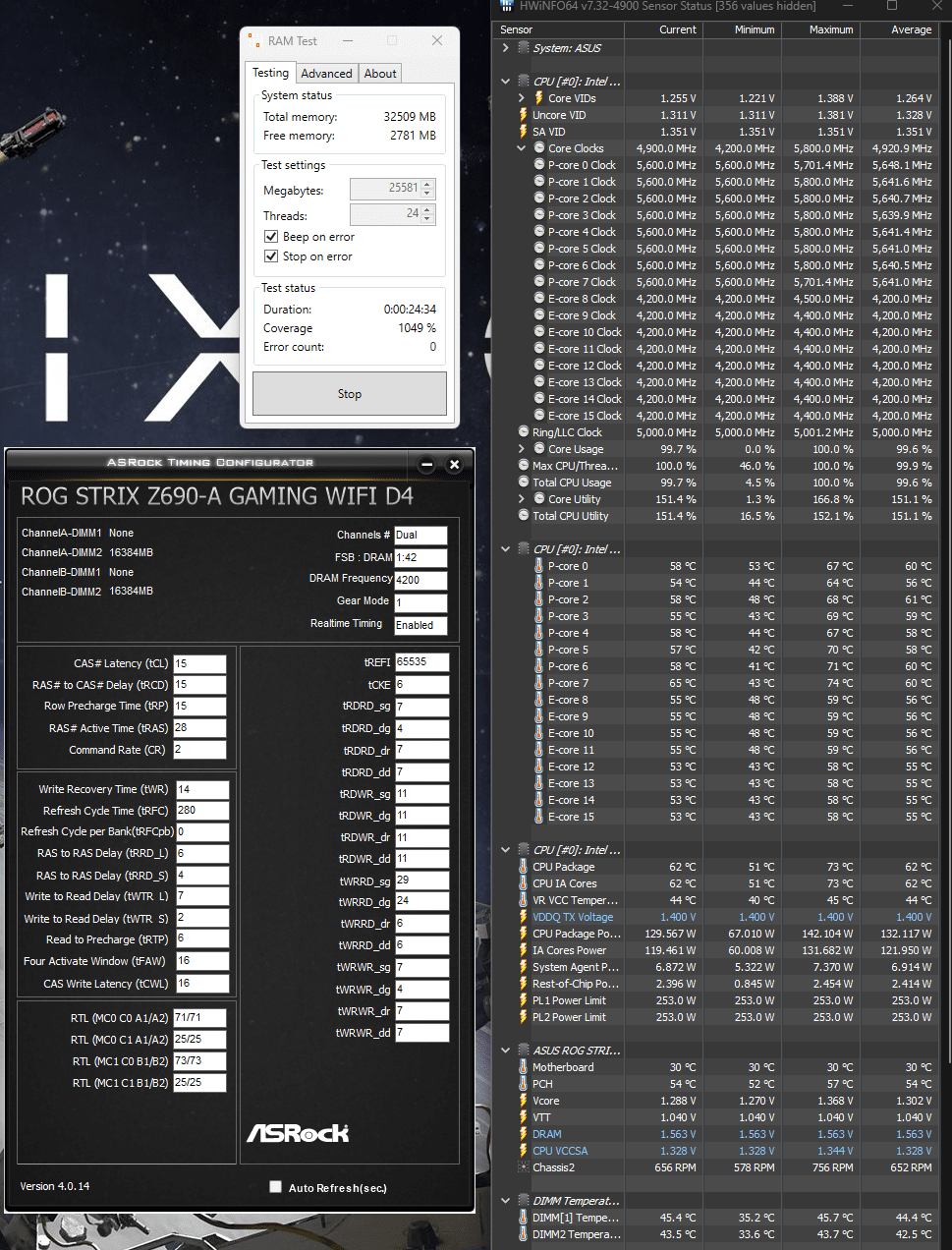Click the CPU Package temperature icon

523,867
